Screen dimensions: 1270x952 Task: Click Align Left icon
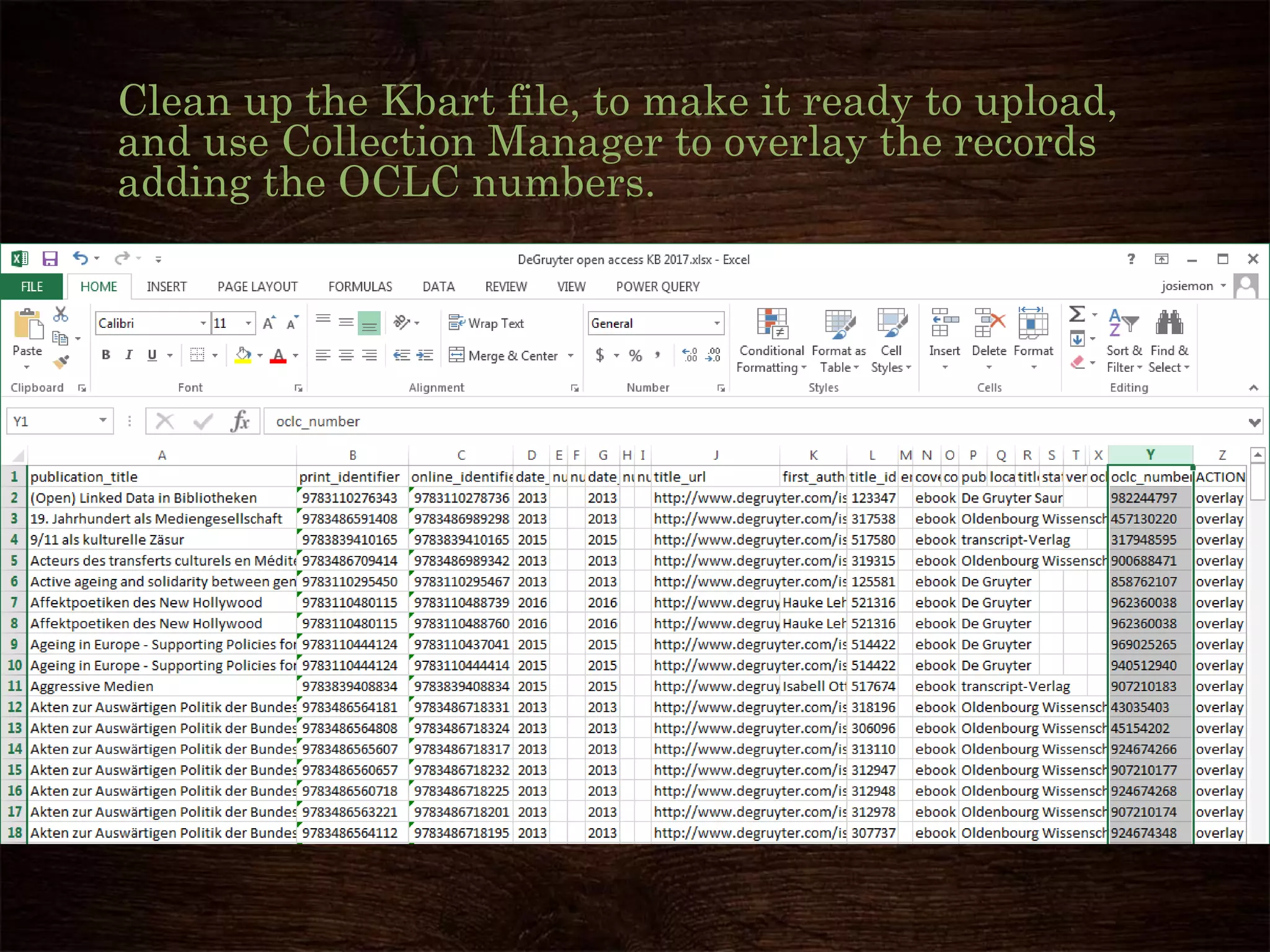click(x=323, y=355)
